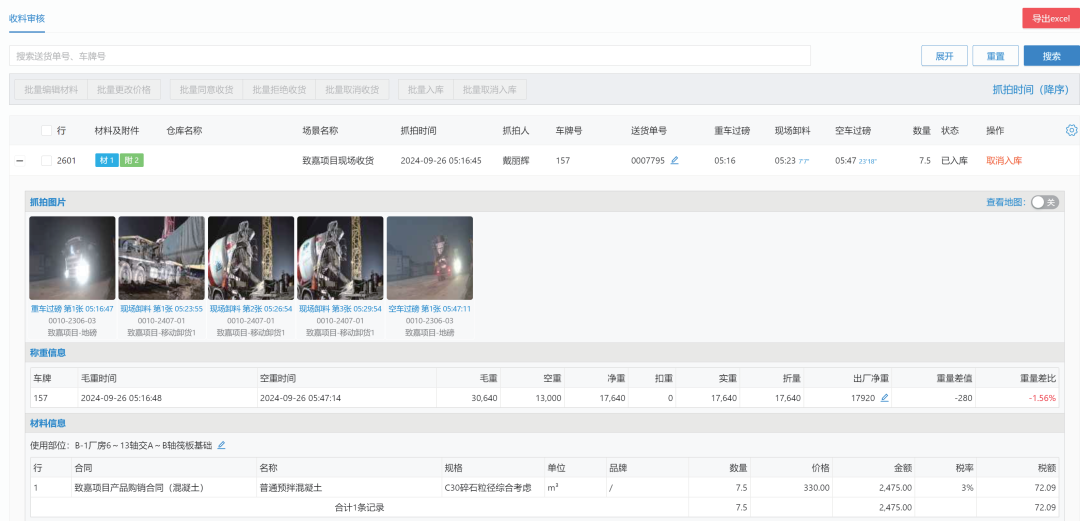This screenshot has width=1080, height=521.
Task: Click the 导出excel export button
Action: tap(1050, 18)
